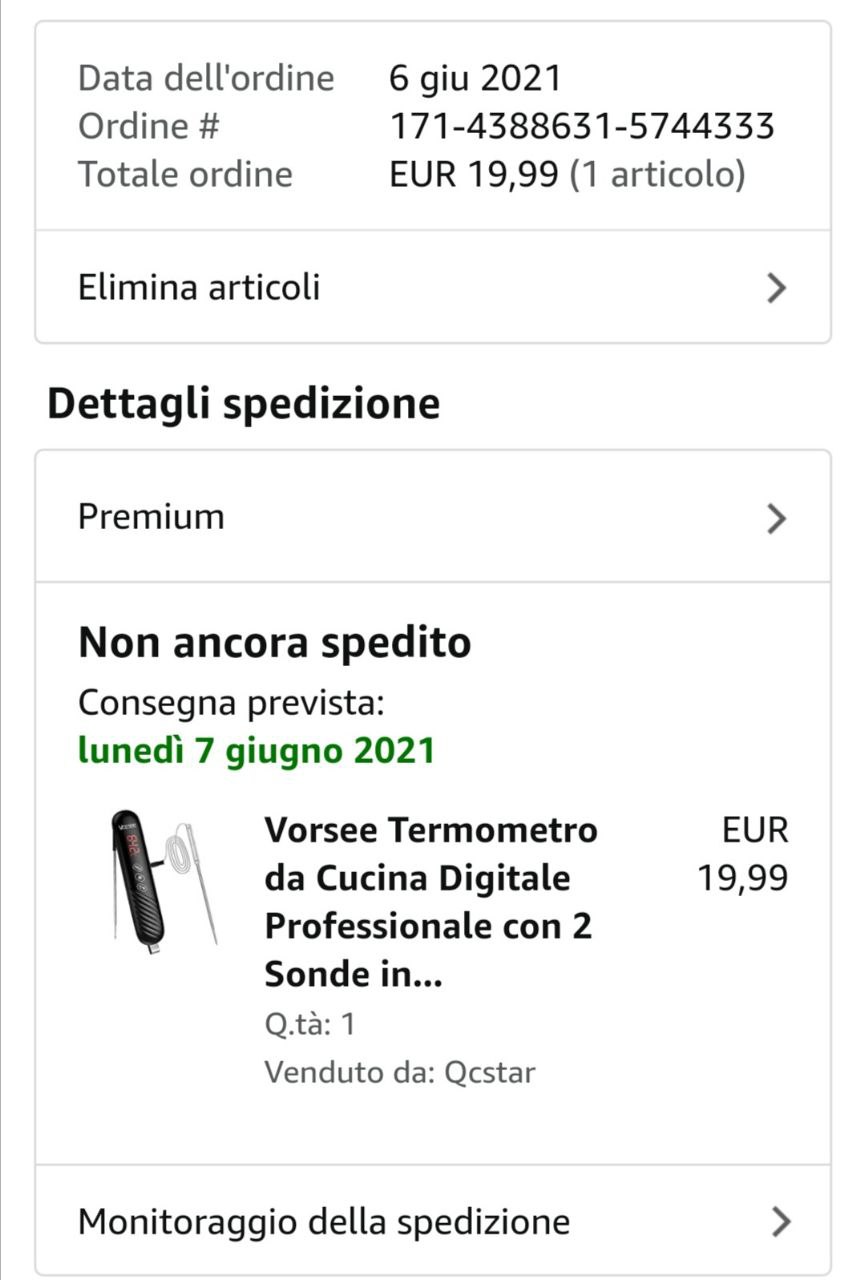This screenshot has height=1280, width=866.
Task: Tap the chevron beside Elimina articoli
Action: coord(777,288)
